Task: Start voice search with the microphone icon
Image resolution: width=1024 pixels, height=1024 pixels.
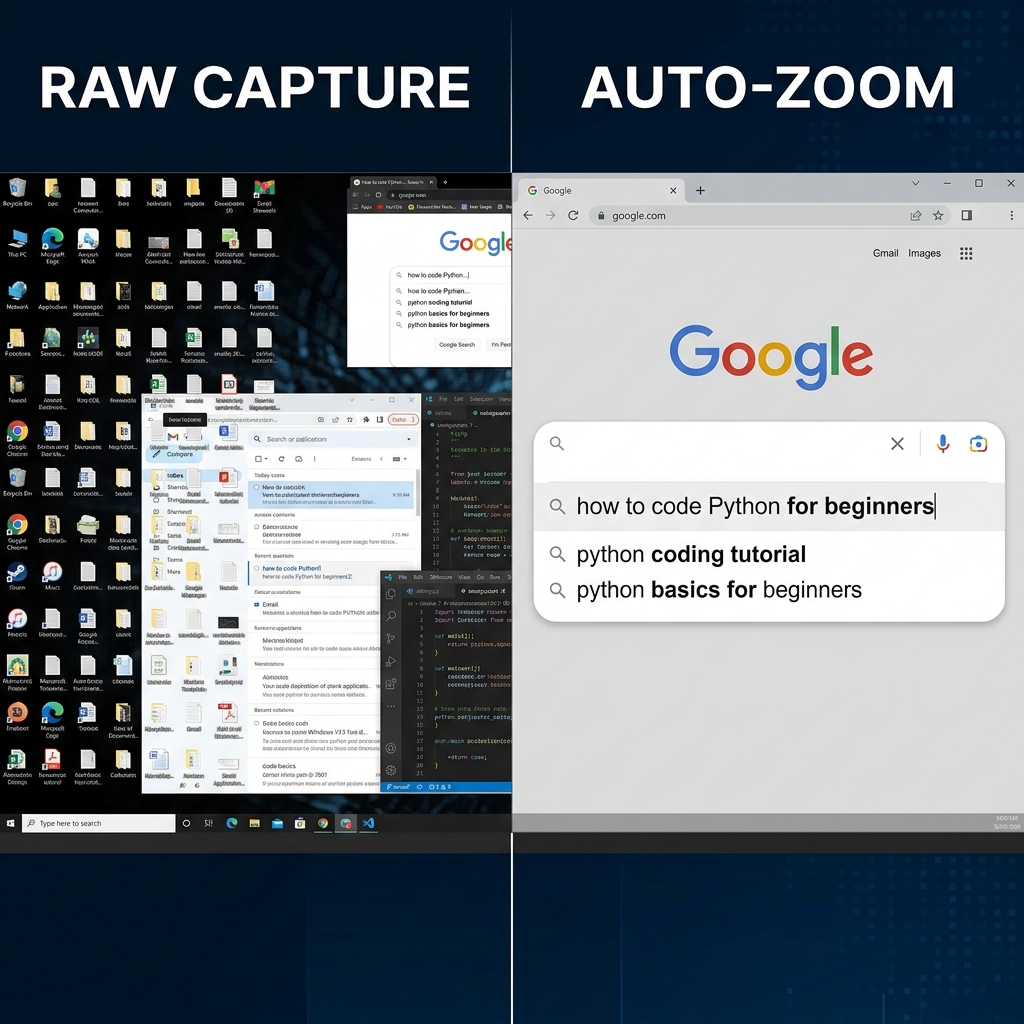Action: 942,444
